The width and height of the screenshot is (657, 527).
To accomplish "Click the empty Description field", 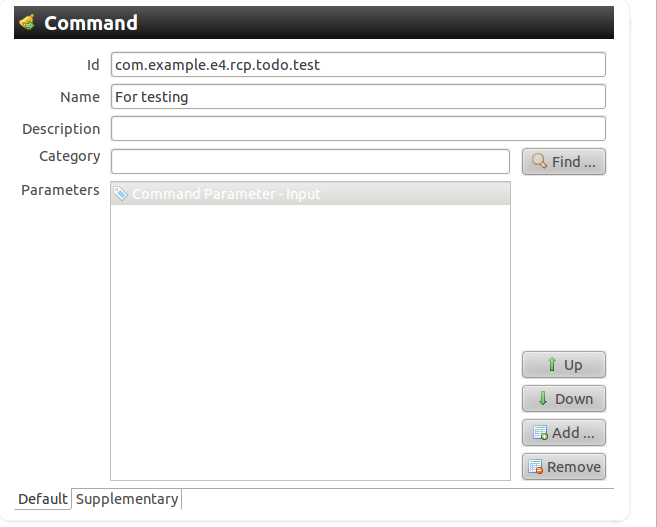I will click(358, 129).
